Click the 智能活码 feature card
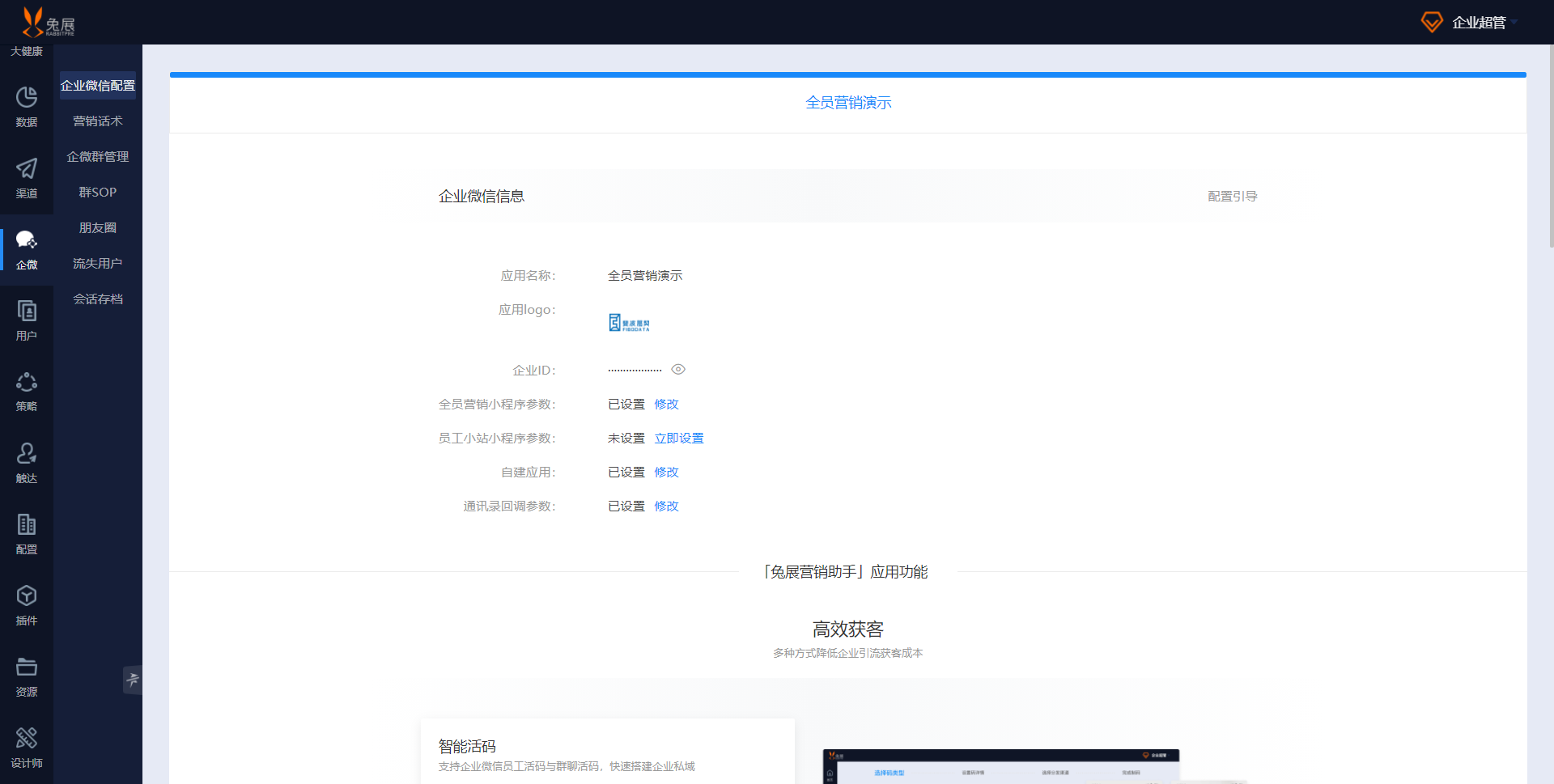Viewport: 1554px width, 784px height. 607,751
